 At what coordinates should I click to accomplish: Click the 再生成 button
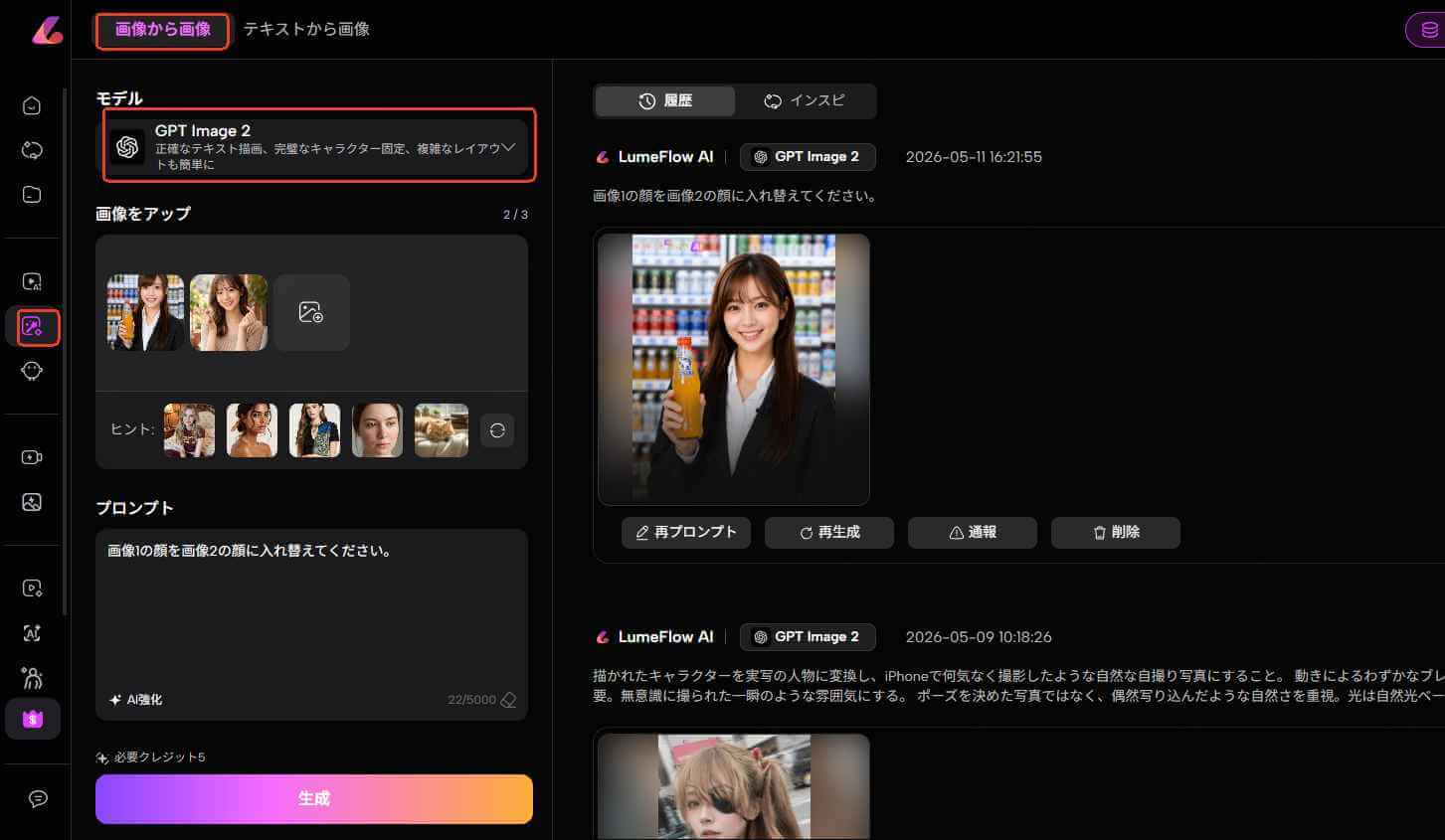click(x=829, y=532)
